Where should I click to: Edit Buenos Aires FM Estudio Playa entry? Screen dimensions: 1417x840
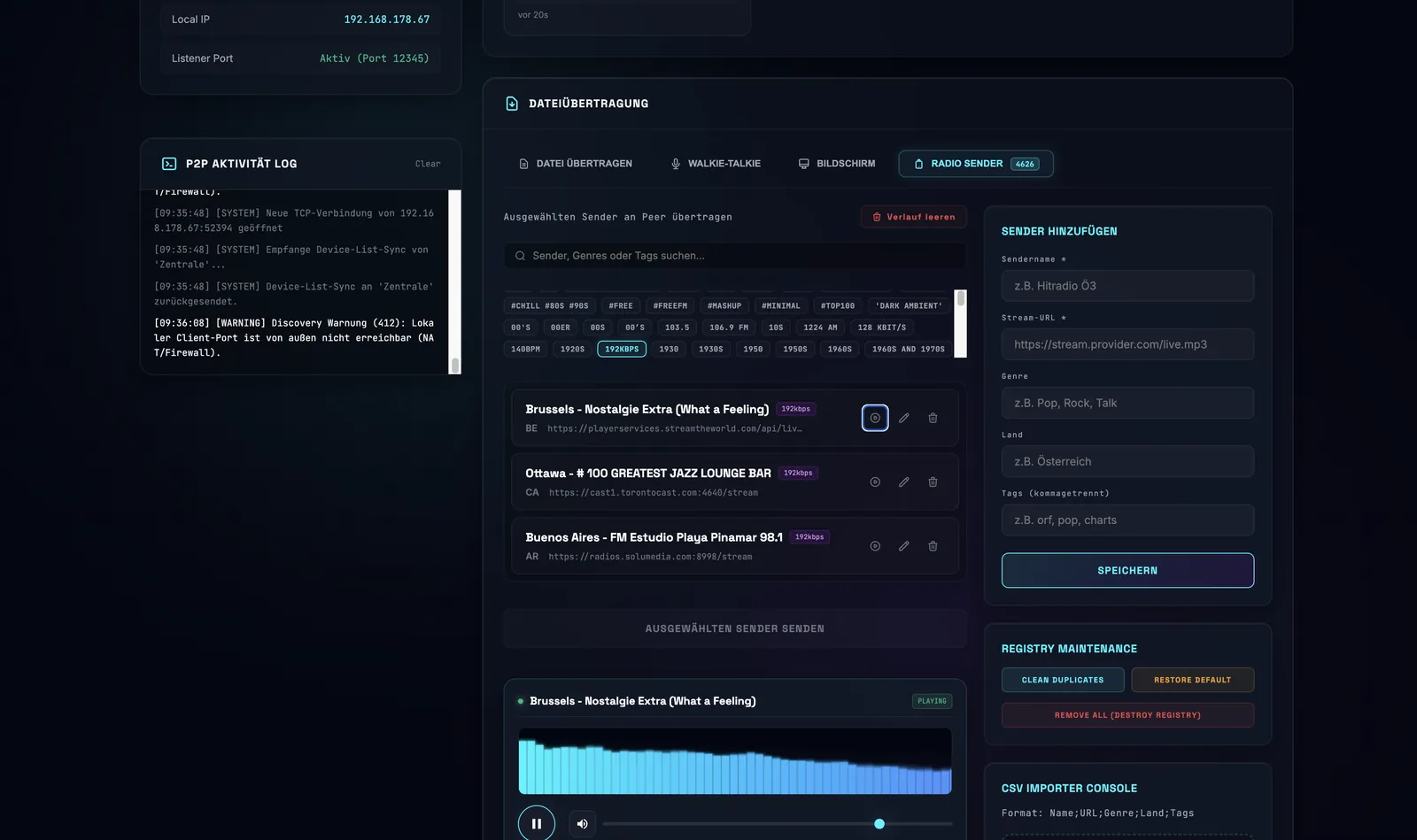tap(903, 546)
